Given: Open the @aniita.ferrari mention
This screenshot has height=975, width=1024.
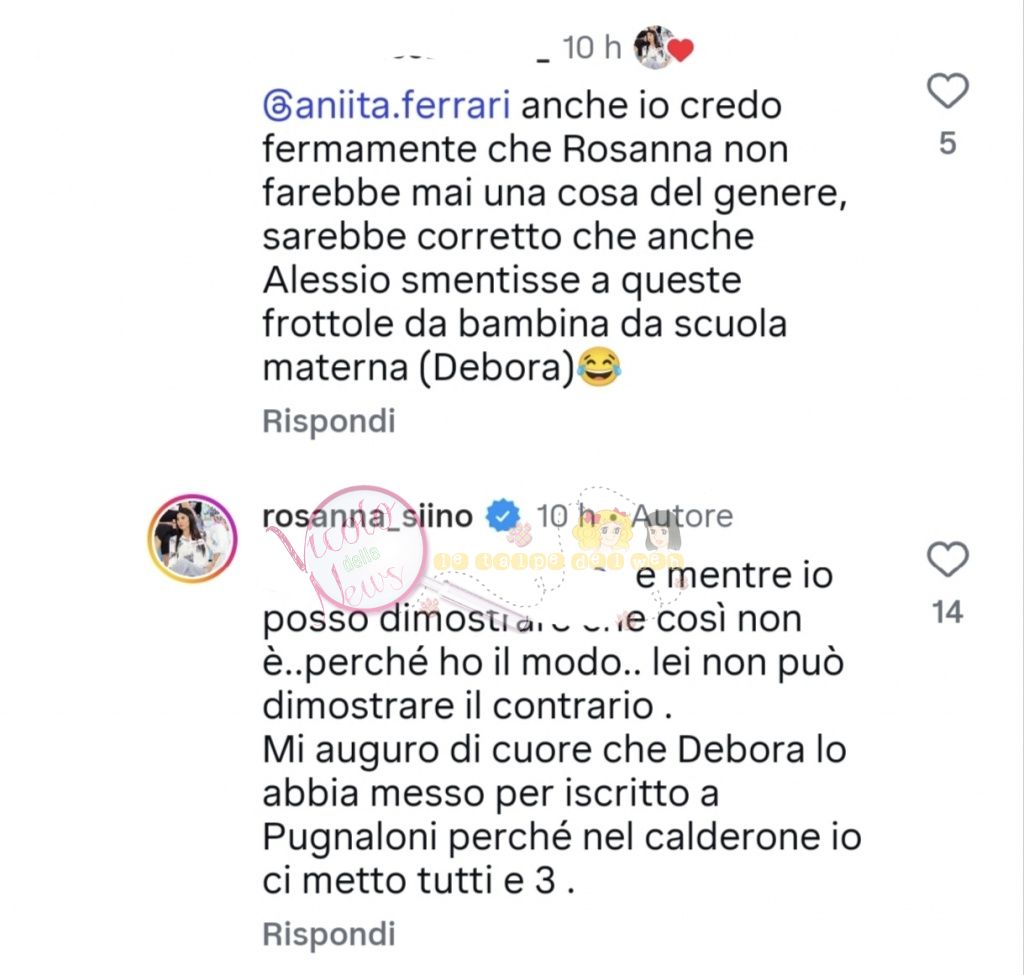Looking at the screenshot, I should [387, 106].
